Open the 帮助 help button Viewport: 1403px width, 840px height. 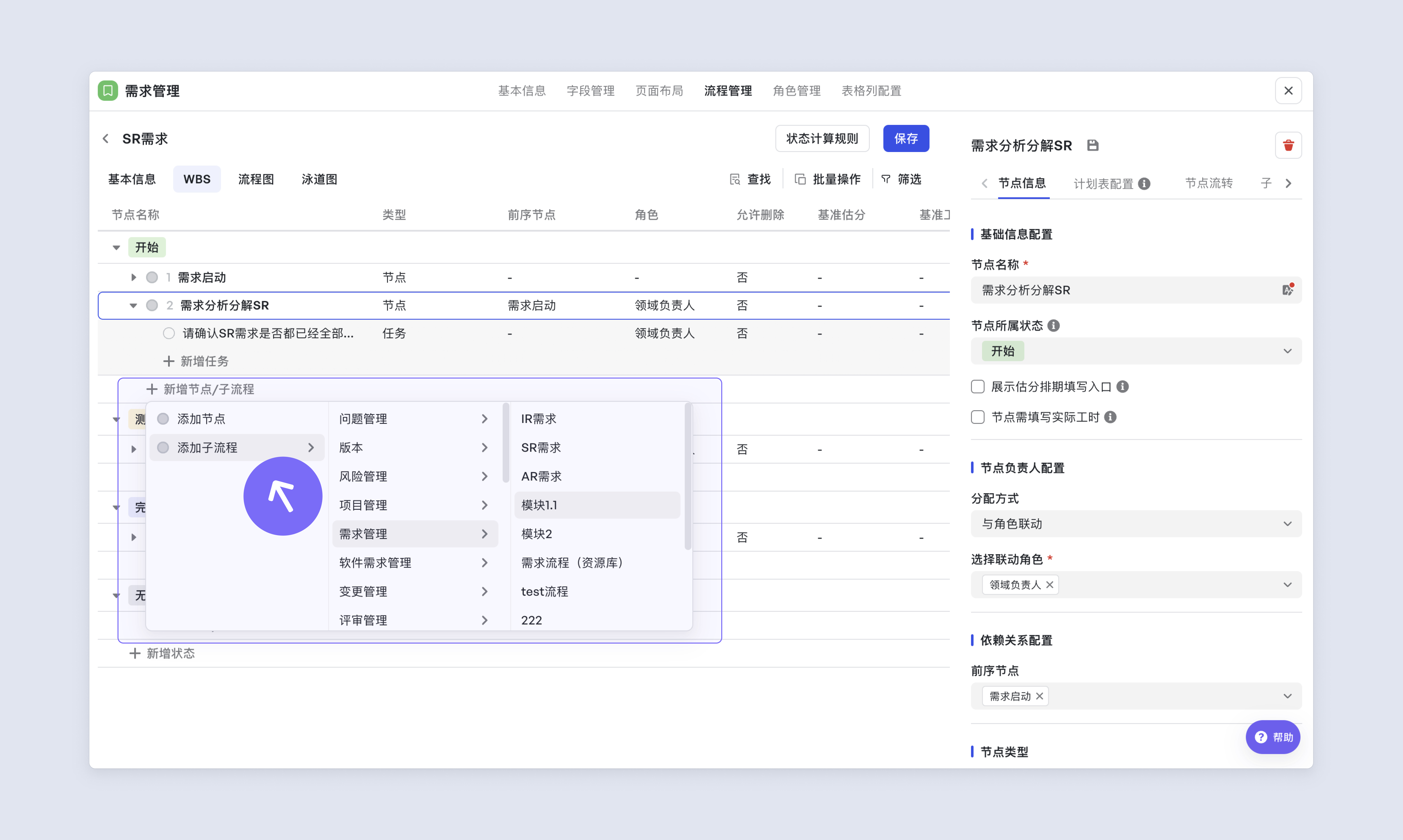[1273, 737]
